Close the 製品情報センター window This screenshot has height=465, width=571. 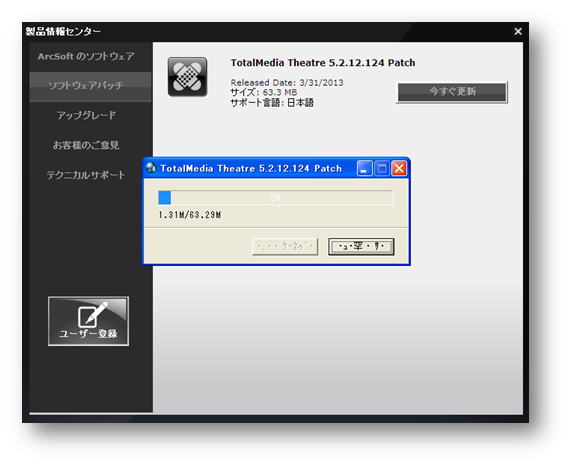(518, 32)
